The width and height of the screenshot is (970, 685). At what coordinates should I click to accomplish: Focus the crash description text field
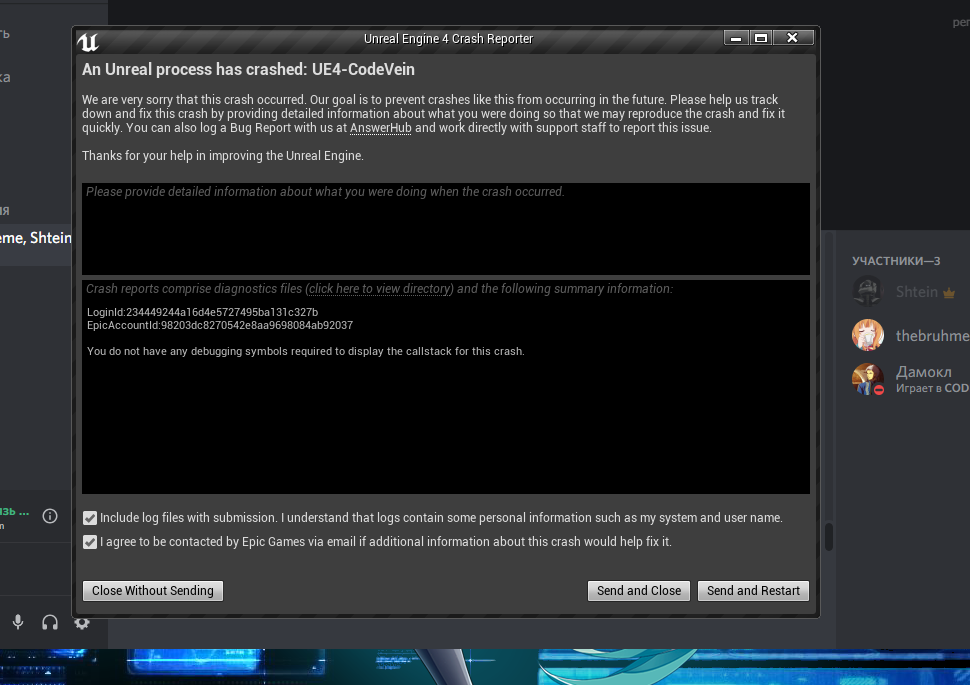coord(445,229)
